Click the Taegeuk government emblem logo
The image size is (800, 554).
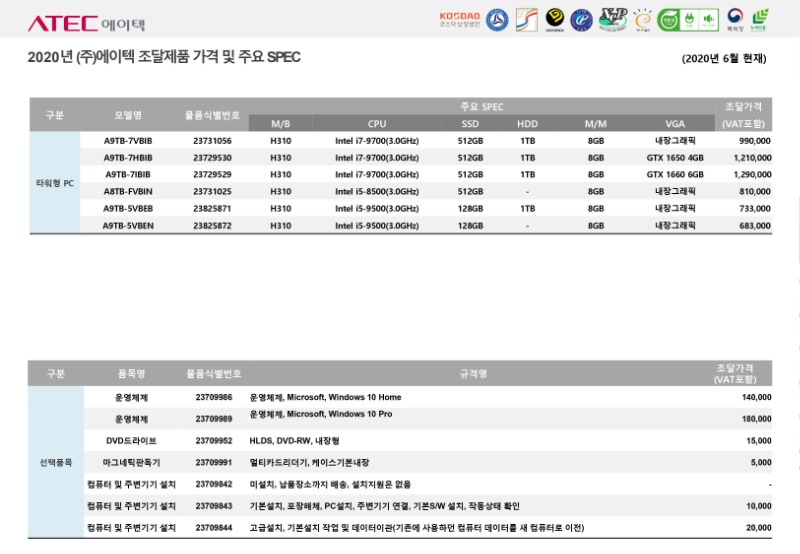click(735, 19)
